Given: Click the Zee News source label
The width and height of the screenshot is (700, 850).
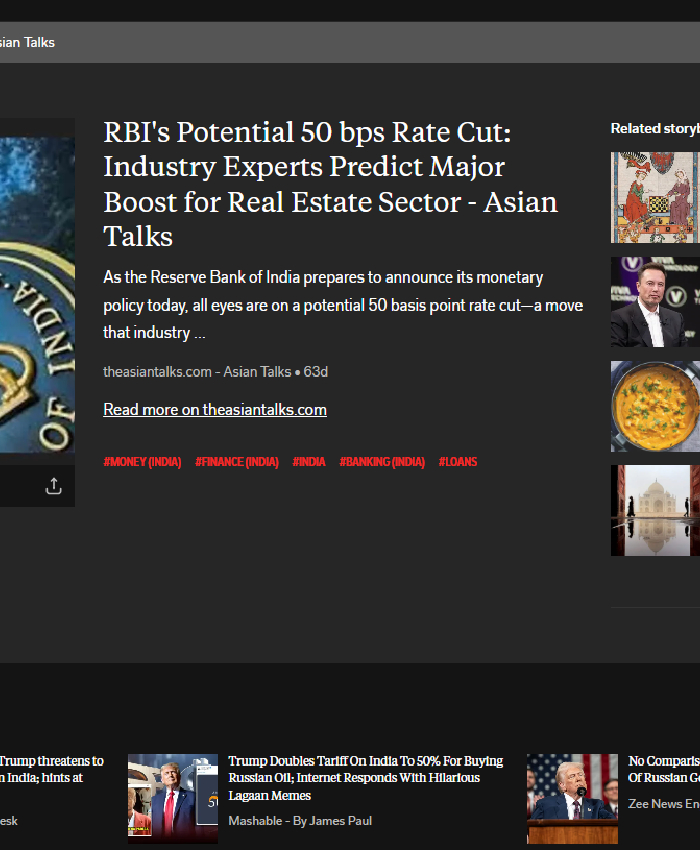Looking at the screenshot, I should [x=664, y=804].
